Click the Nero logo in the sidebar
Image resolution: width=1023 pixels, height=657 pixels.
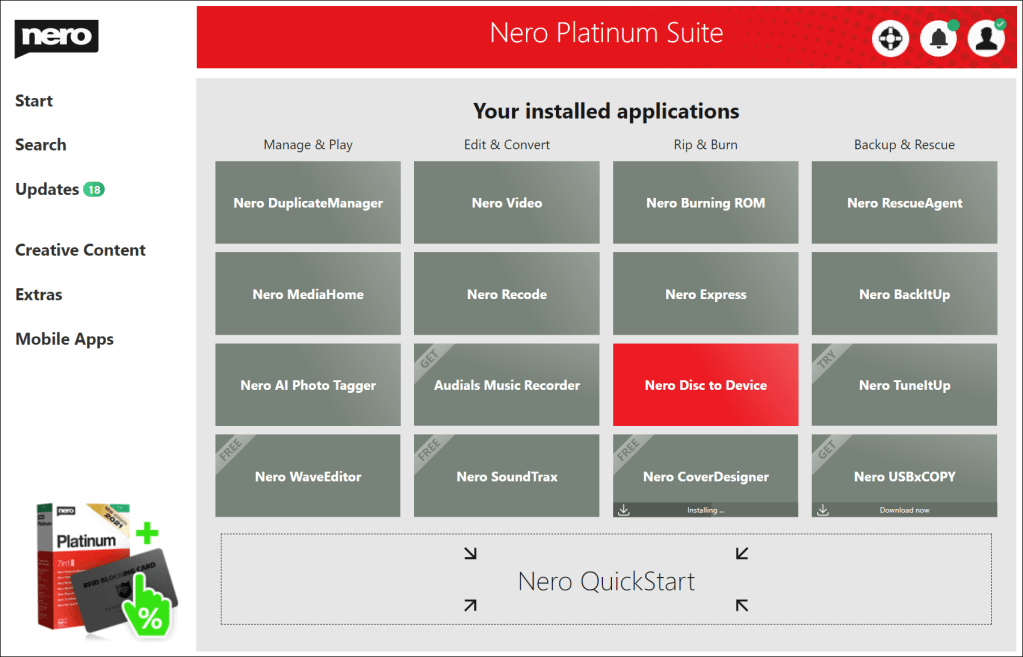point(56,38)
